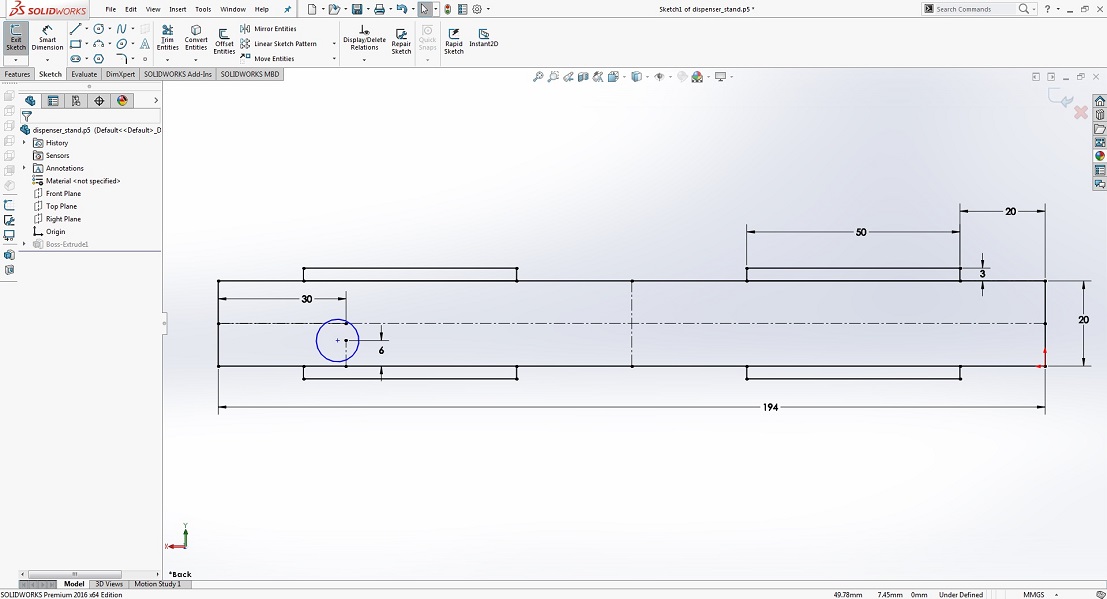Activate the Smart Dimension tool
The image size is (1107, 599).
[47, 37]
